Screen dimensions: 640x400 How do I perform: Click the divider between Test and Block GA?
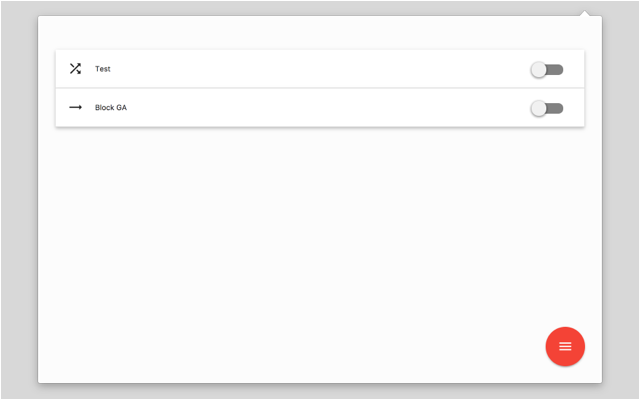click(x=320, y=88)
